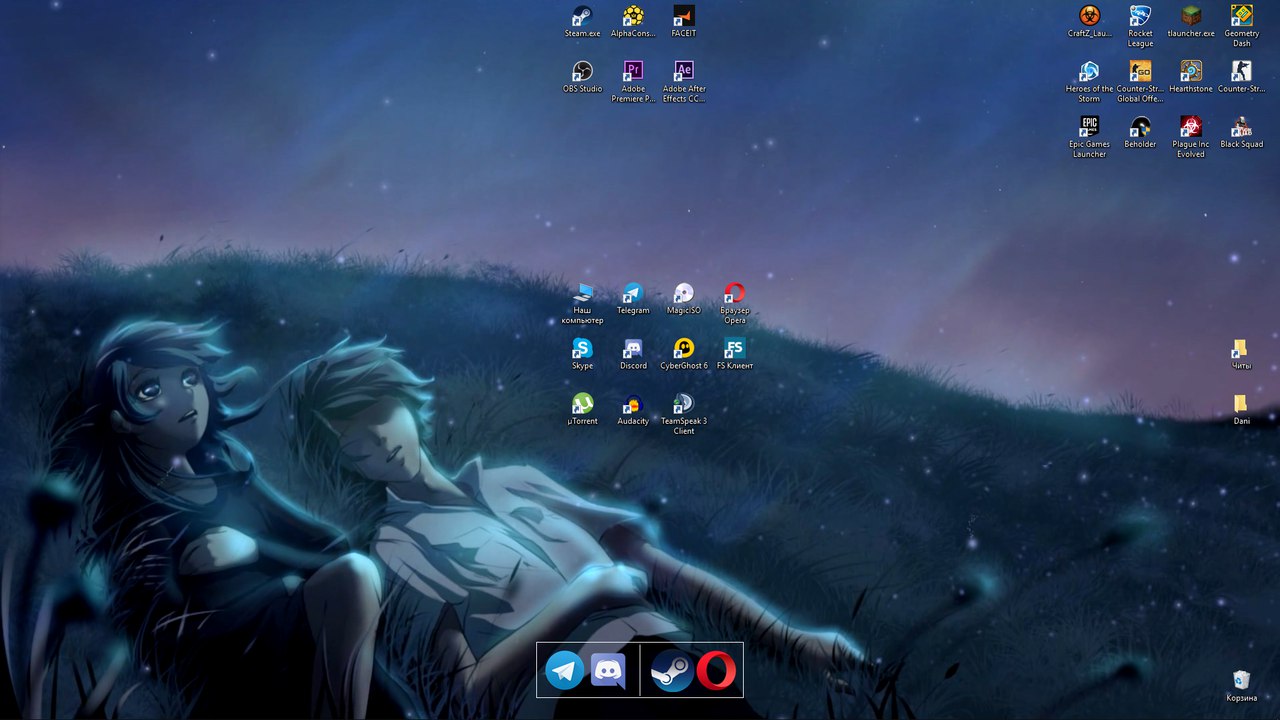This screenshot has width=1280, height=720.
Task: Select the OBS Studio shortcut
Action: tap(582, 77)
